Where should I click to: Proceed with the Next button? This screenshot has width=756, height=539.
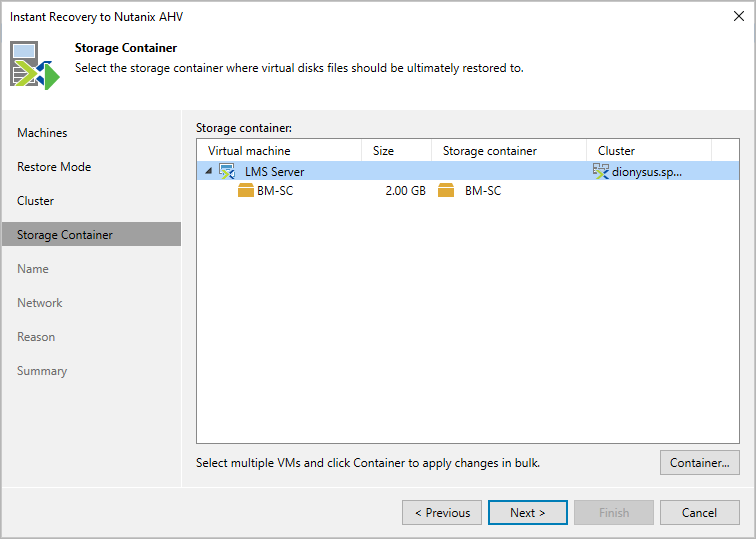[x=528, y=513]
